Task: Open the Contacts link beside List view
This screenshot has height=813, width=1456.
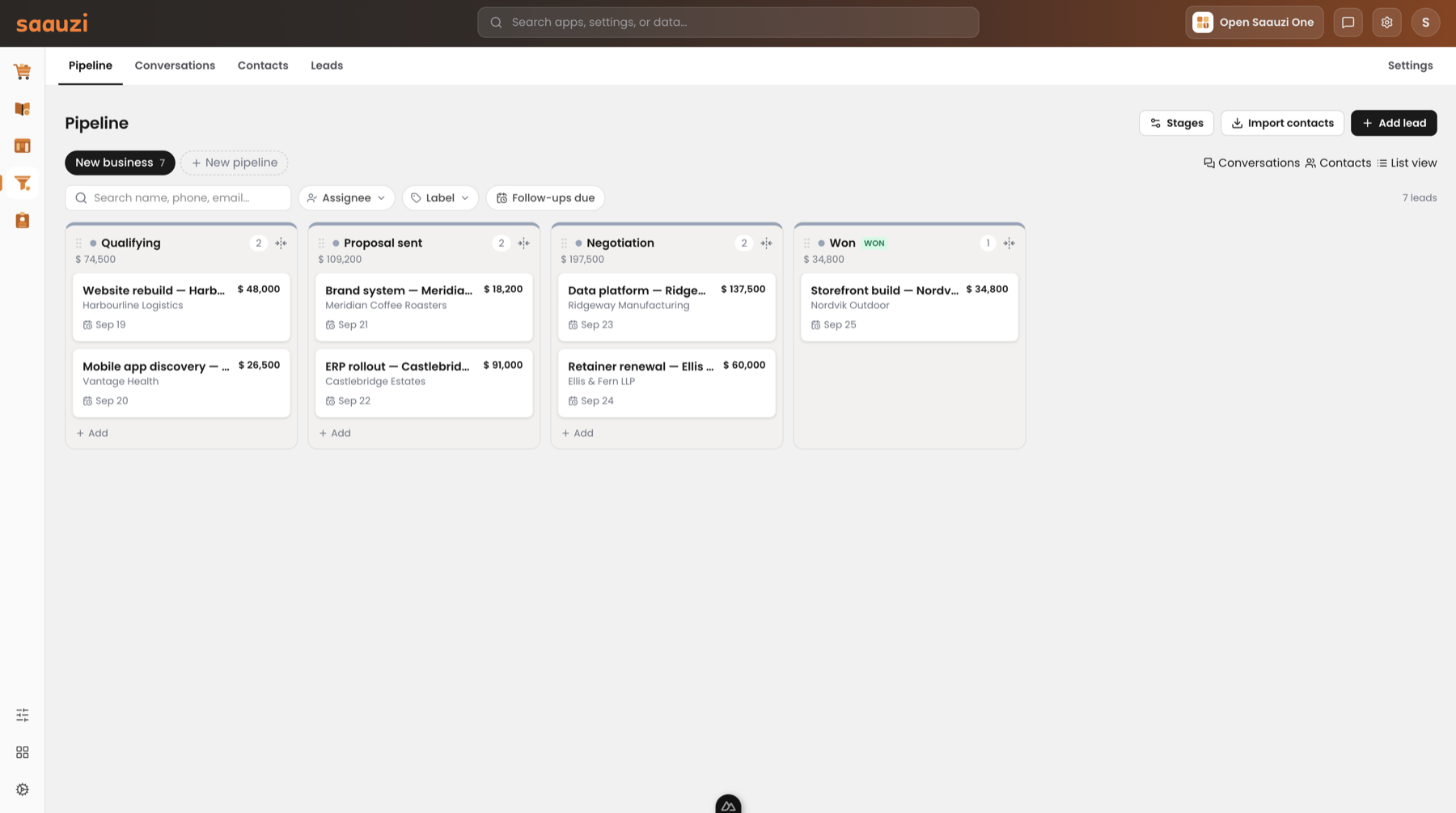Action: 1338,163
